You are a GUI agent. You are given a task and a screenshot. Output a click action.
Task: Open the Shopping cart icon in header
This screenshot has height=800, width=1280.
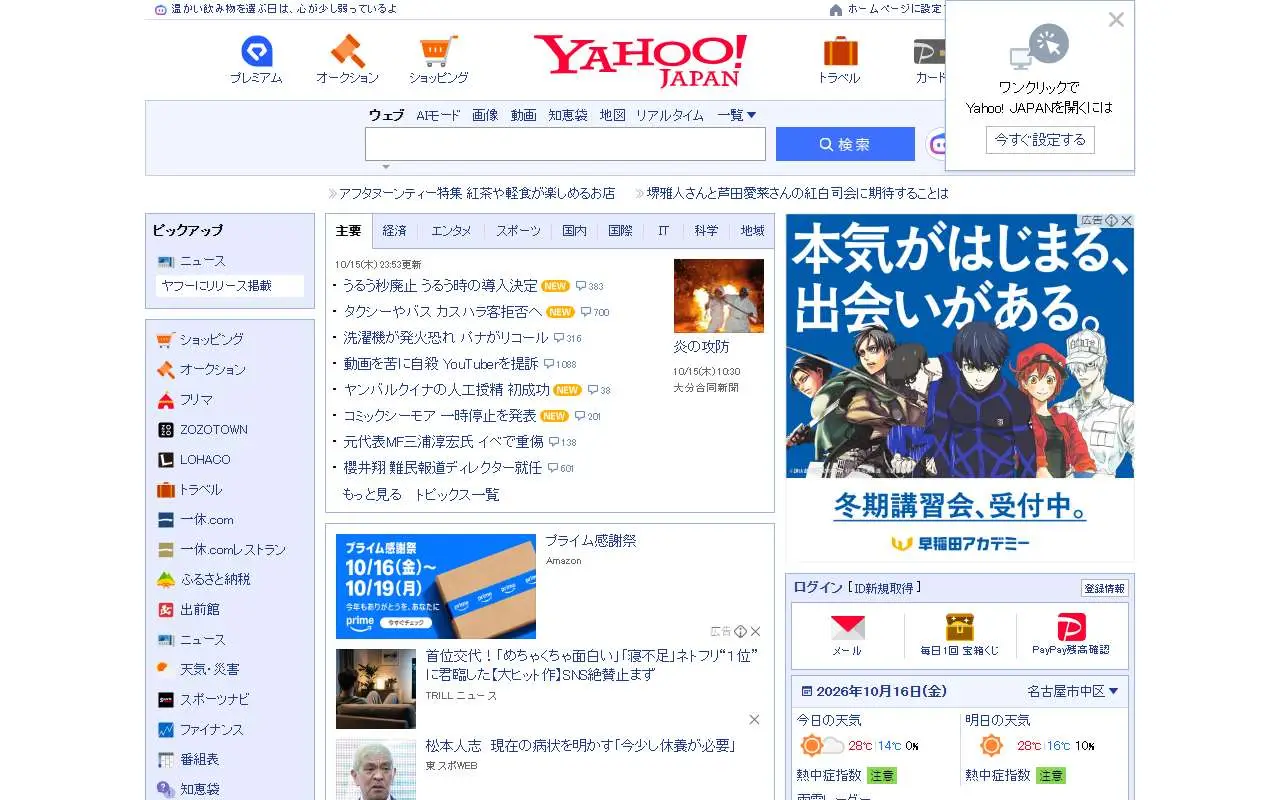(438, 52)
